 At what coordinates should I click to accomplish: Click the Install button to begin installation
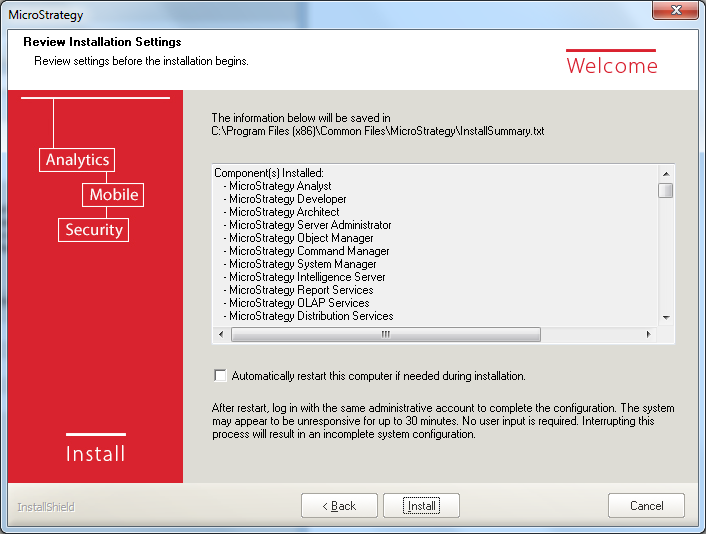(x=422, y=506)
